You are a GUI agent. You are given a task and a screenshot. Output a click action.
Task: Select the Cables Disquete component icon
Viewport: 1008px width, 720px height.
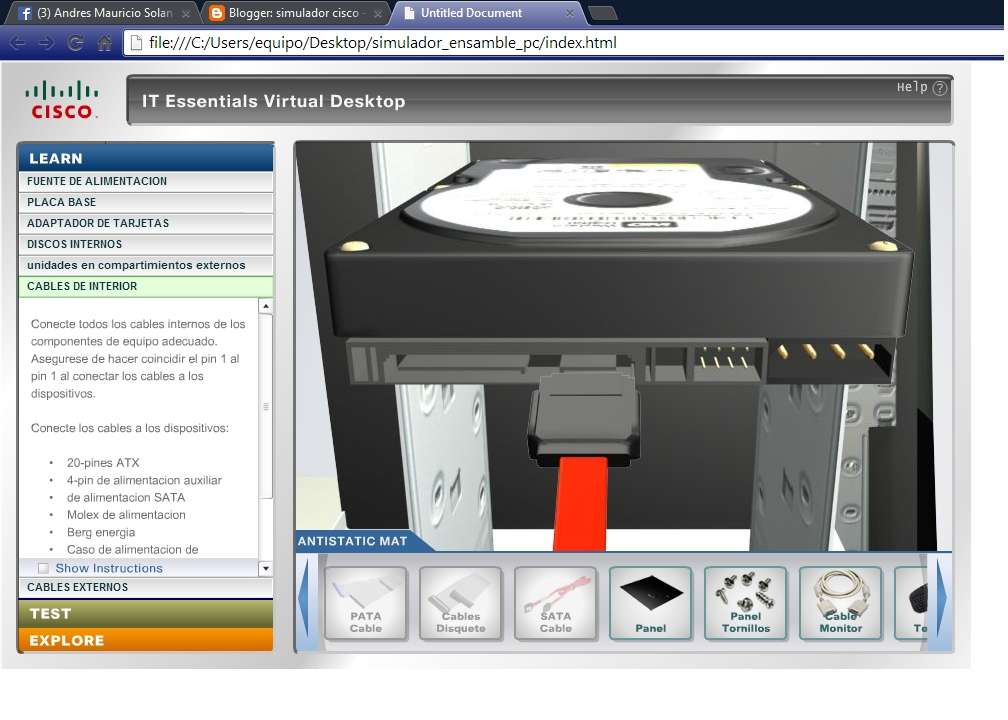click(461, 603)
